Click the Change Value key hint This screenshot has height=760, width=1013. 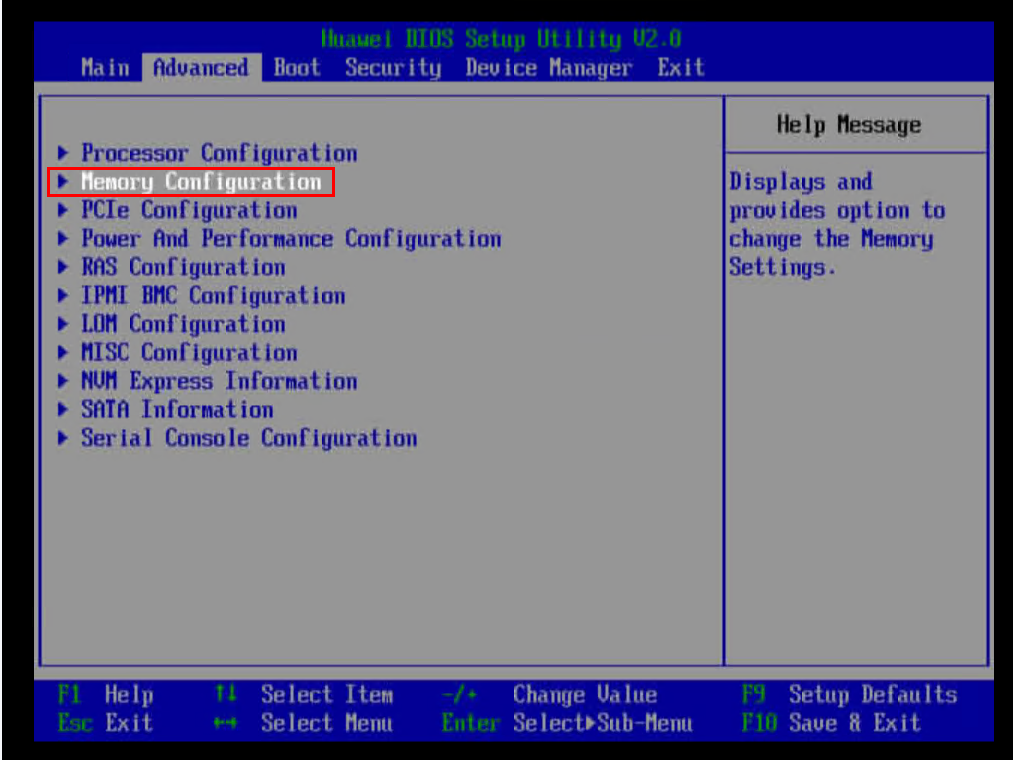(x=550, y=695)
